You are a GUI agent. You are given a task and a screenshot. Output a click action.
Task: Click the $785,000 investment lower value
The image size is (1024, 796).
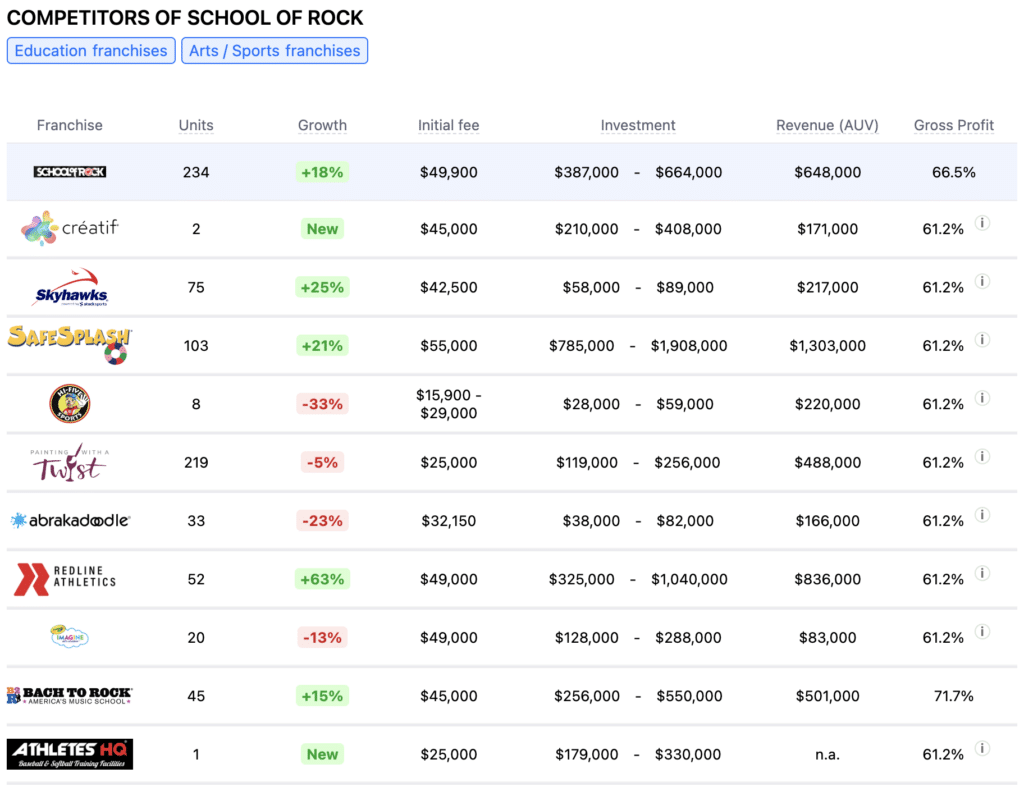(581, 345)
